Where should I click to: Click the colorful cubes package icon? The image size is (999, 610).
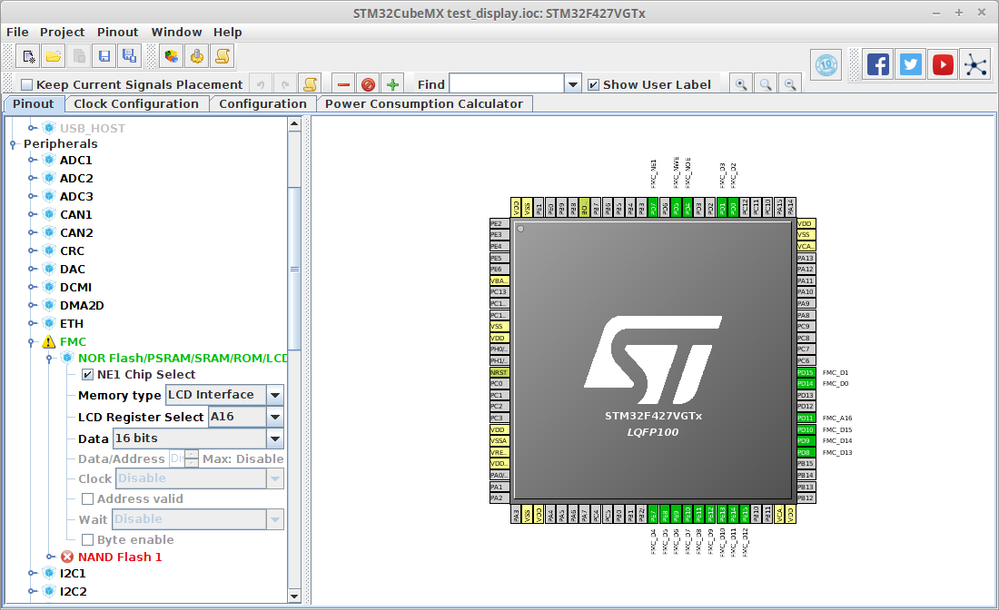[x=171, y=57]
